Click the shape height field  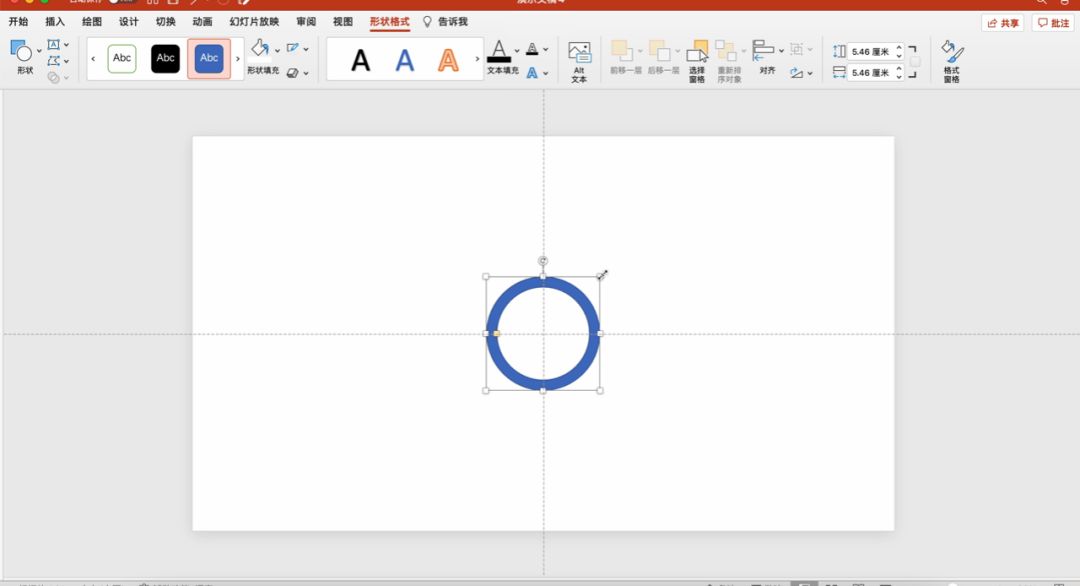point(871,52)
